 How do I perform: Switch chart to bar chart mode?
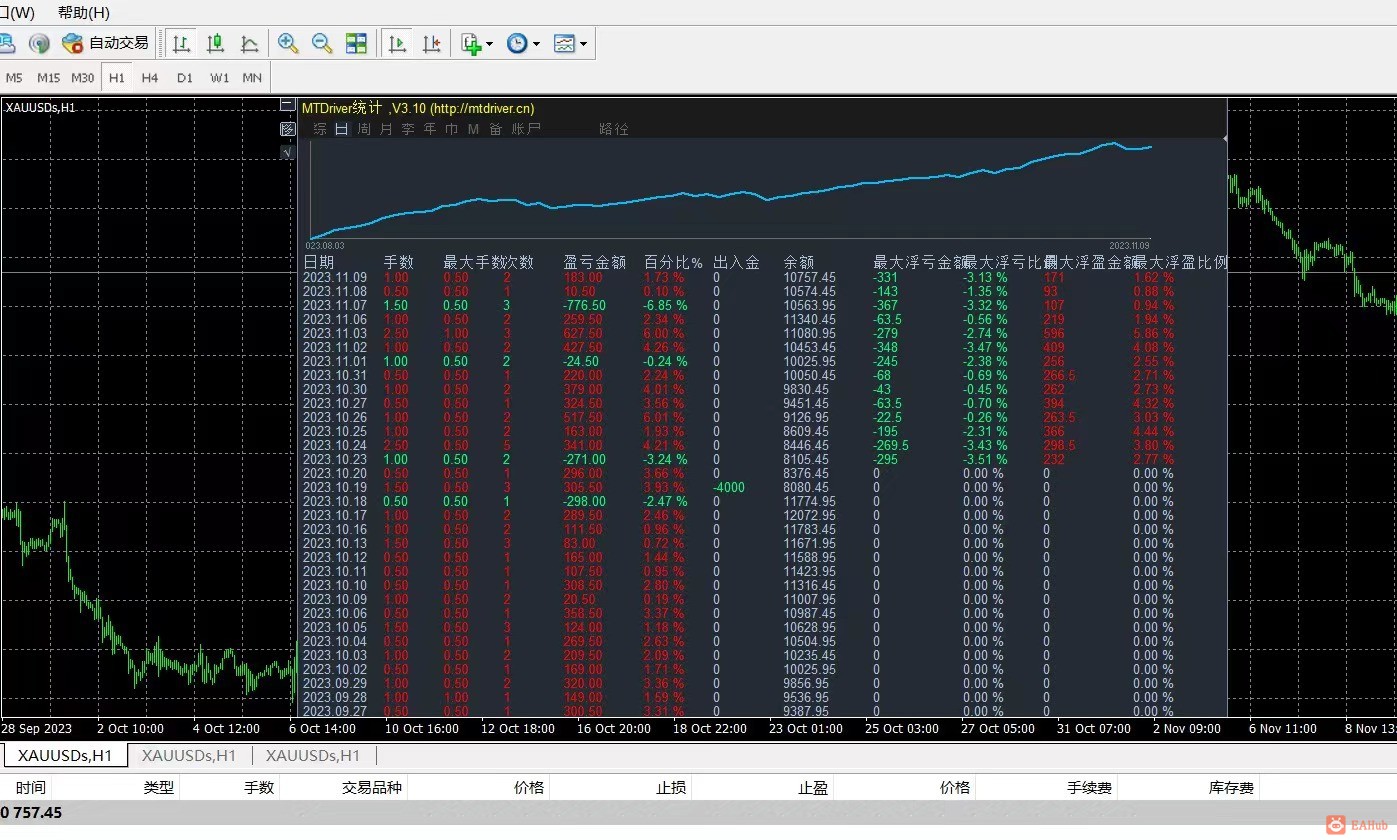tap(181, 43)
